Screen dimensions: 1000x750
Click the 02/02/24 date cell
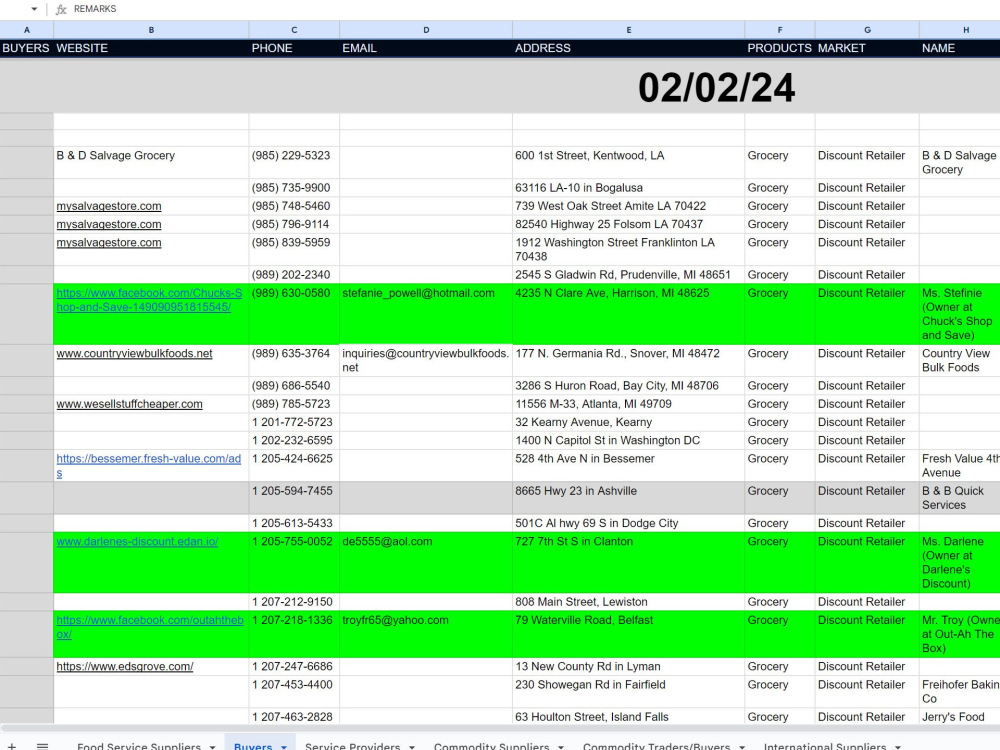tap(716, 87)
